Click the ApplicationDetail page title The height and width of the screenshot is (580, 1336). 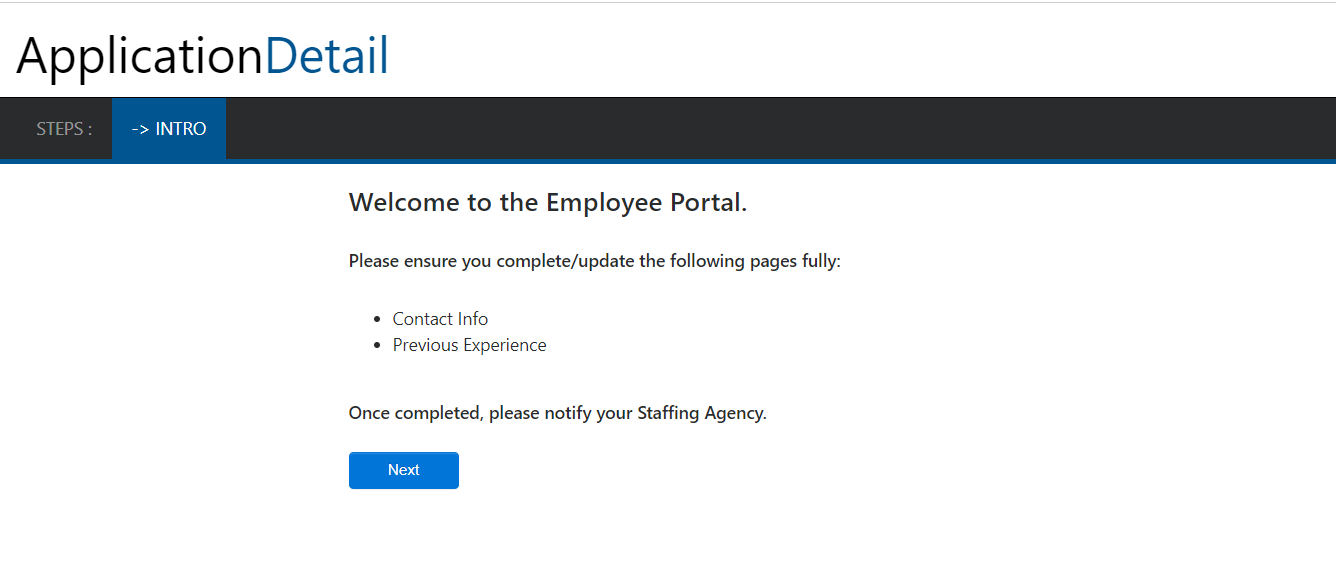203,56
